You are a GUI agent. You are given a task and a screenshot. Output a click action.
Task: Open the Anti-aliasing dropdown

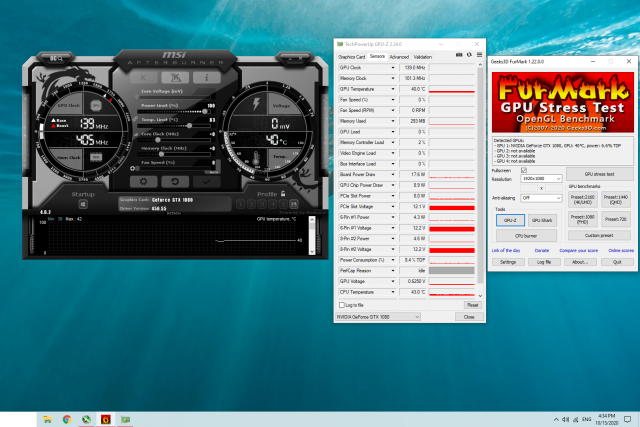[x=541, y=198]
